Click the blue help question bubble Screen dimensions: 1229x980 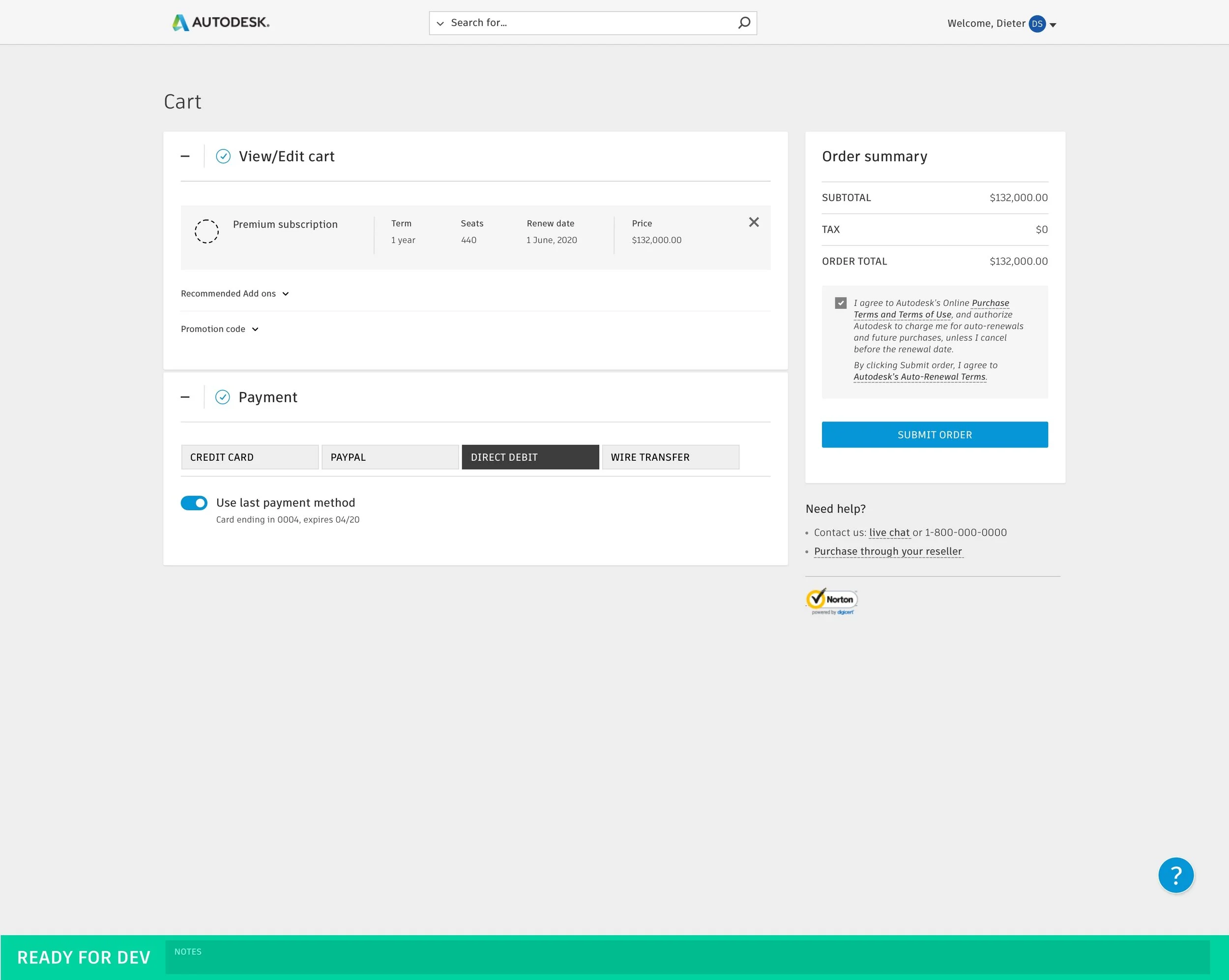click(1175, 875)
